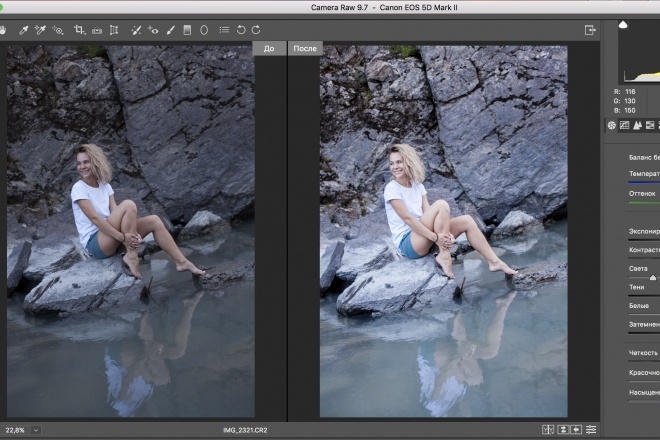Copy current settings to Before
Viewport: 660px width, 440px height.
click(x=576, y=429)
